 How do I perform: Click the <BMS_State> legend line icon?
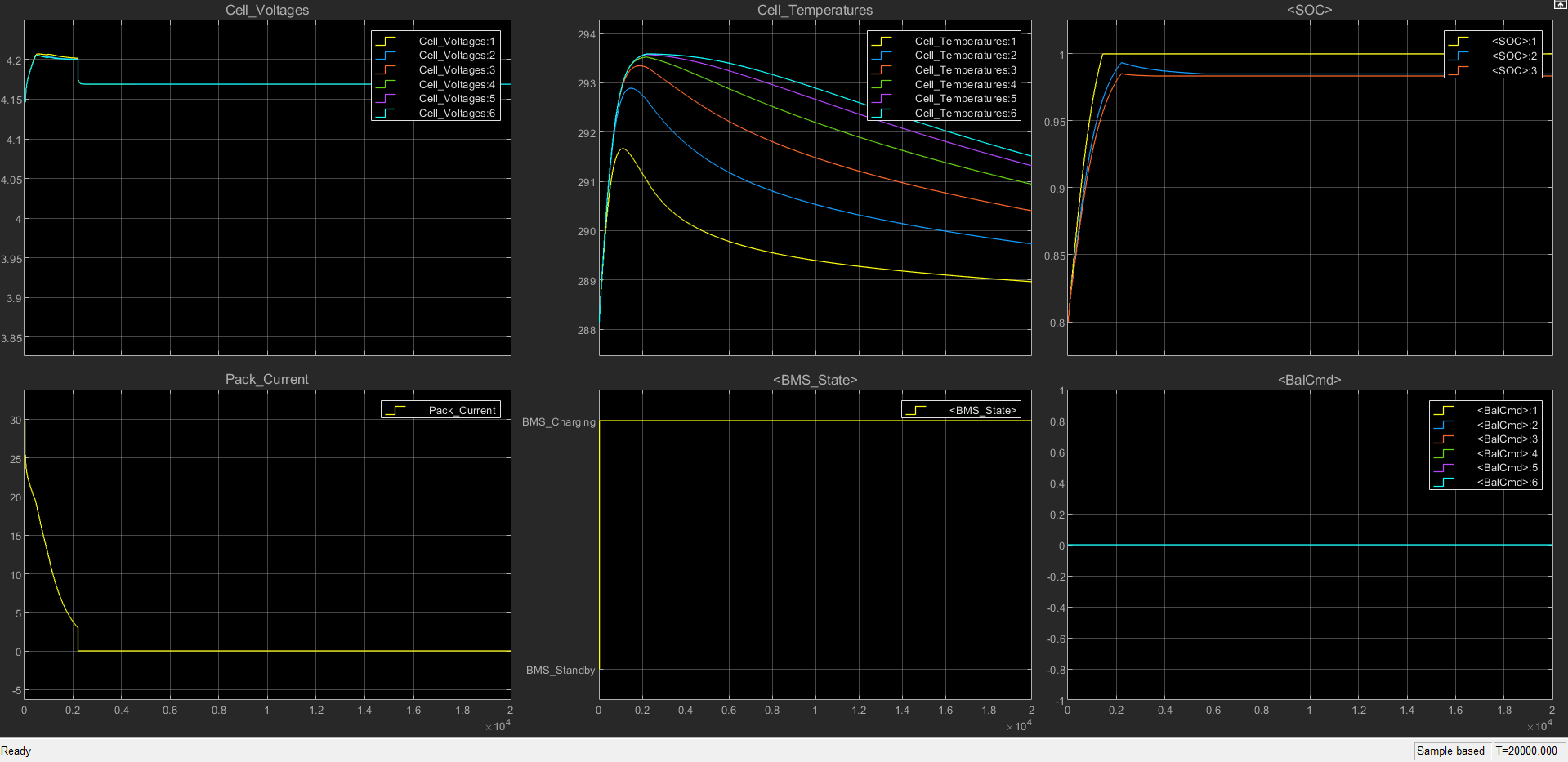(x=916, y=410)
